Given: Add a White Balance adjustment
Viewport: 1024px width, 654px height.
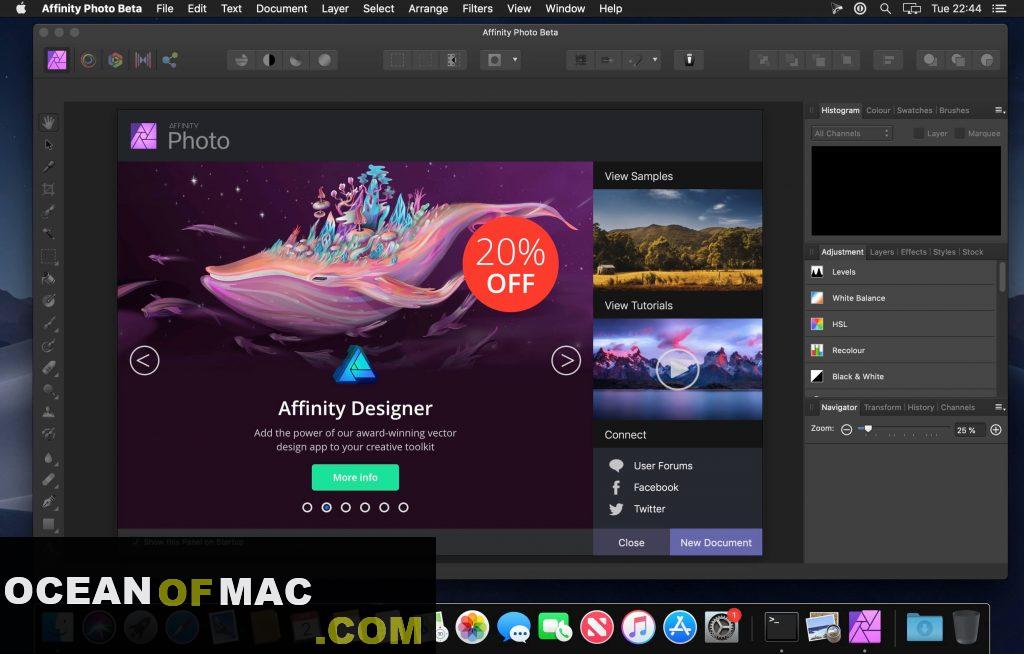Looking at the screenshot, I should coord(901,298).
